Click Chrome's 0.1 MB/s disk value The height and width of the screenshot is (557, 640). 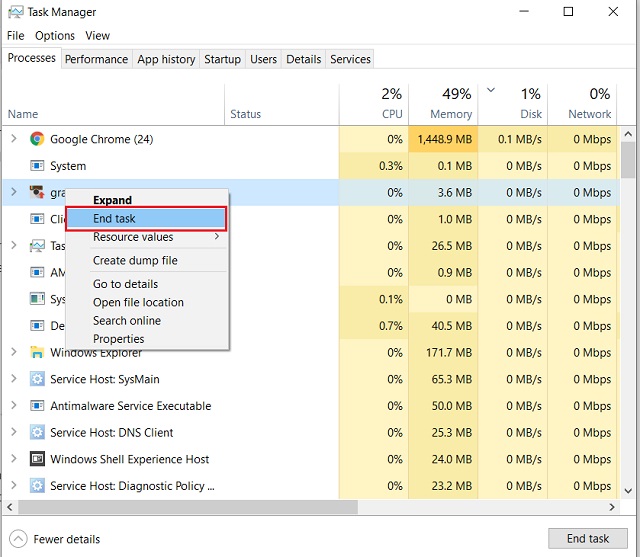click(x=520, y=139)
